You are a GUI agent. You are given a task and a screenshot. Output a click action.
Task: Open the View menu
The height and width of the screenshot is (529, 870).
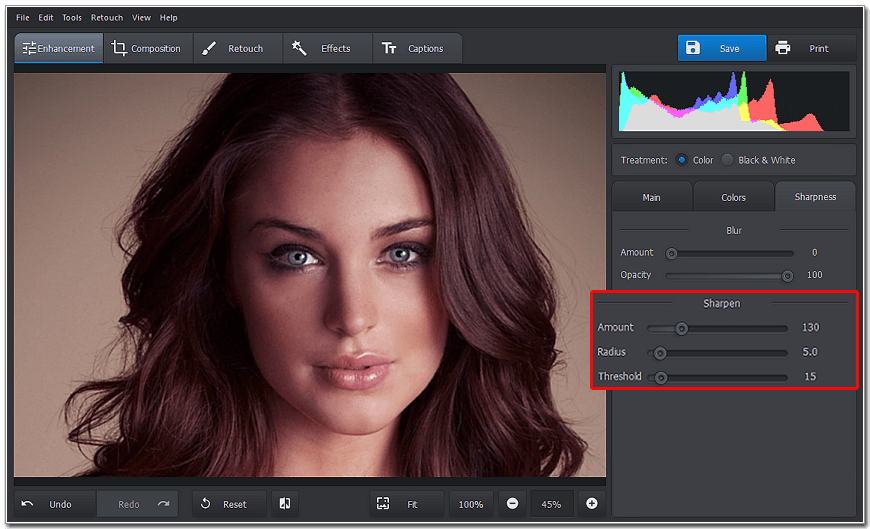click(x=141, y=18)
